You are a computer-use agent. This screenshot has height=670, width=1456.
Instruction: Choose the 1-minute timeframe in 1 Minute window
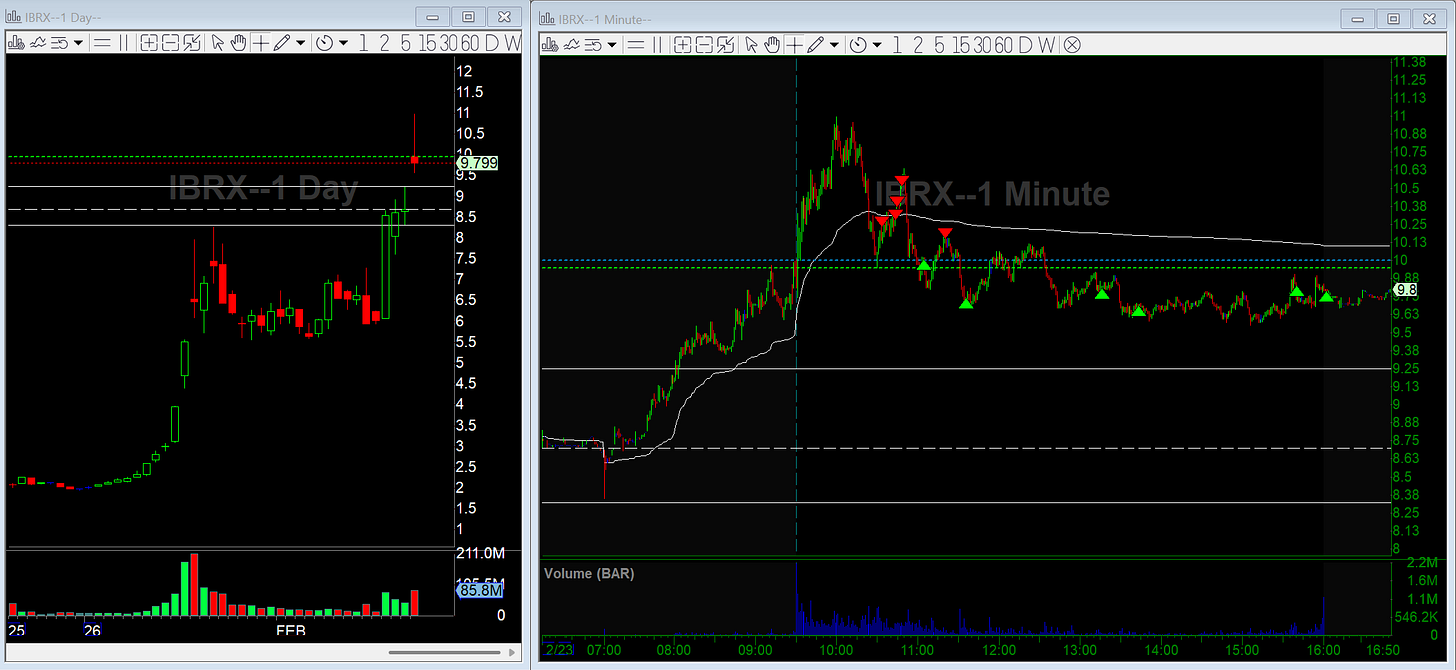point(897,45)
